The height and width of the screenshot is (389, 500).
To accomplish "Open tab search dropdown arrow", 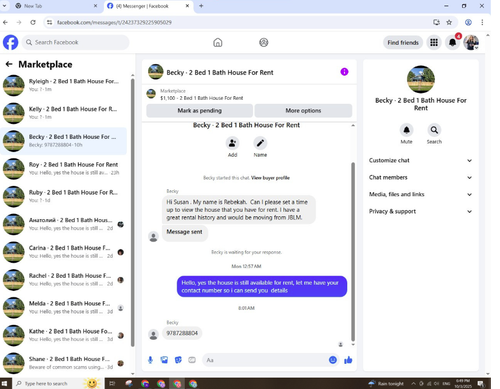I will [x=5, y=6].
